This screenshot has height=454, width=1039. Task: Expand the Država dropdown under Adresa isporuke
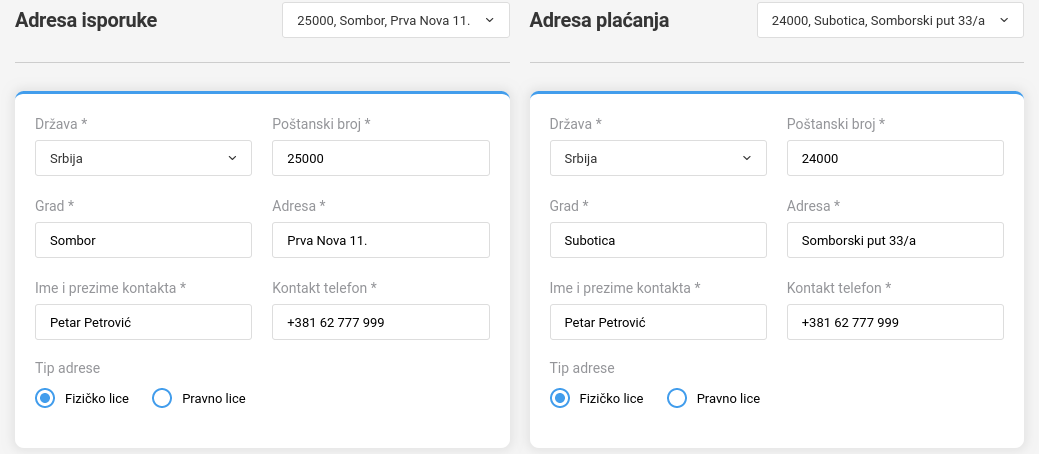[x=143, y=158]
